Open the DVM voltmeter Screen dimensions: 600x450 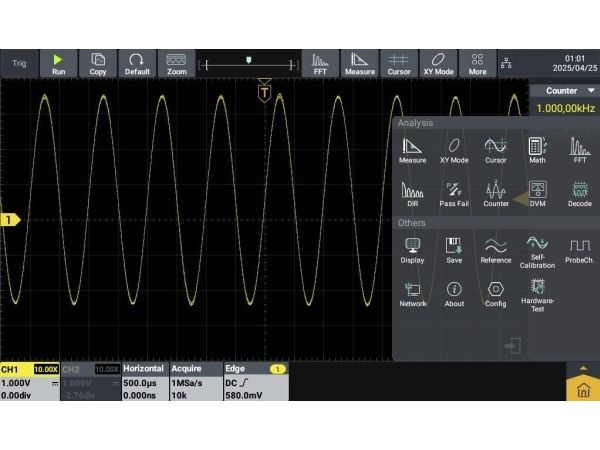537,194
